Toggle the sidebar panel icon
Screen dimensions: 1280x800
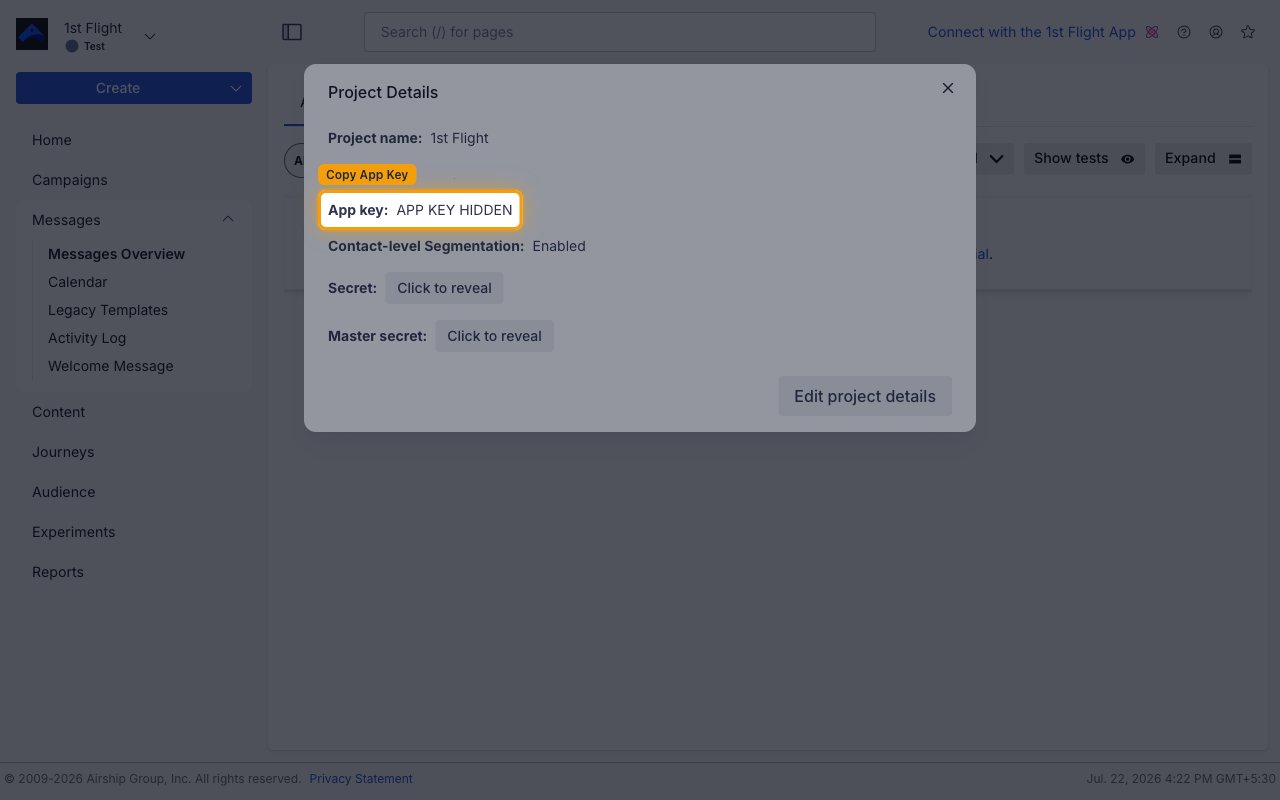[292, 32]
